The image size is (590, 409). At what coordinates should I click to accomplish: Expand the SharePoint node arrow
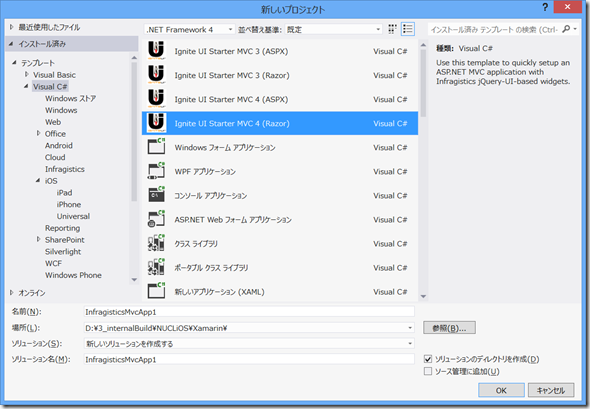(38, 239)
